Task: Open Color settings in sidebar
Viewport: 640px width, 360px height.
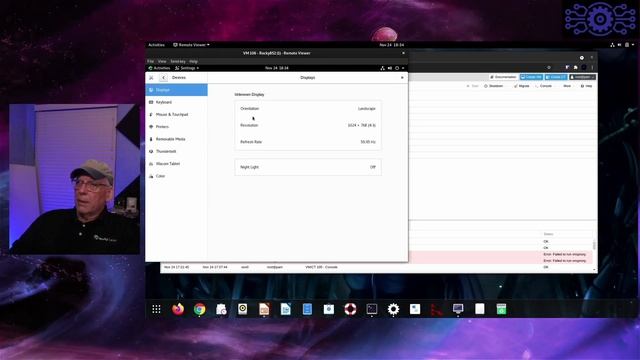Action: [x=176, y=176]
